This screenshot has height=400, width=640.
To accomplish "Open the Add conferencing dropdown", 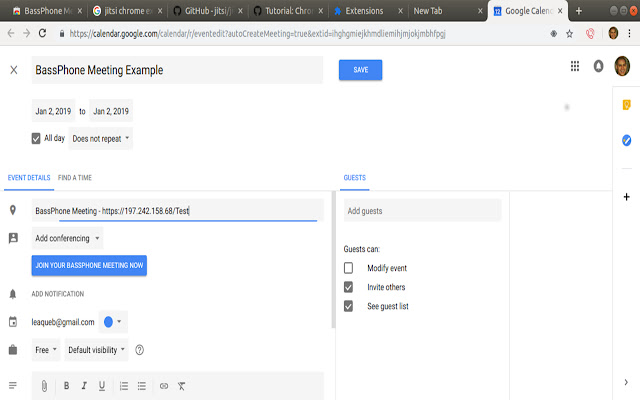I will (x=67, y=238).
